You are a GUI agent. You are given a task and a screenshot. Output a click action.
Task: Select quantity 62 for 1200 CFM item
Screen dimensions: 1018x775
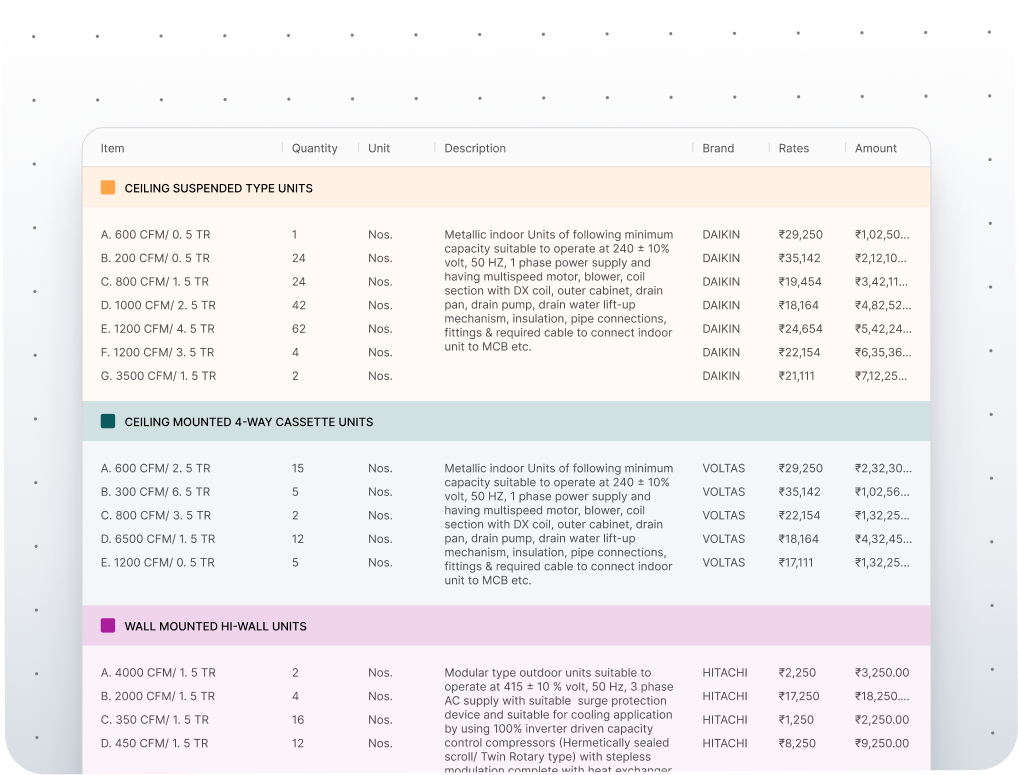point(299,329)
